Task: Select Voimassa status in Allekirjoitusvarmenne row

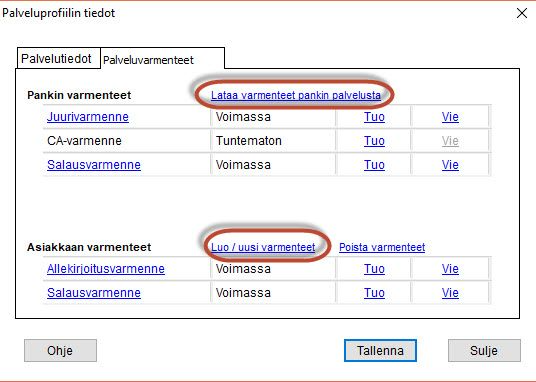Action: [x=243, y=269]
